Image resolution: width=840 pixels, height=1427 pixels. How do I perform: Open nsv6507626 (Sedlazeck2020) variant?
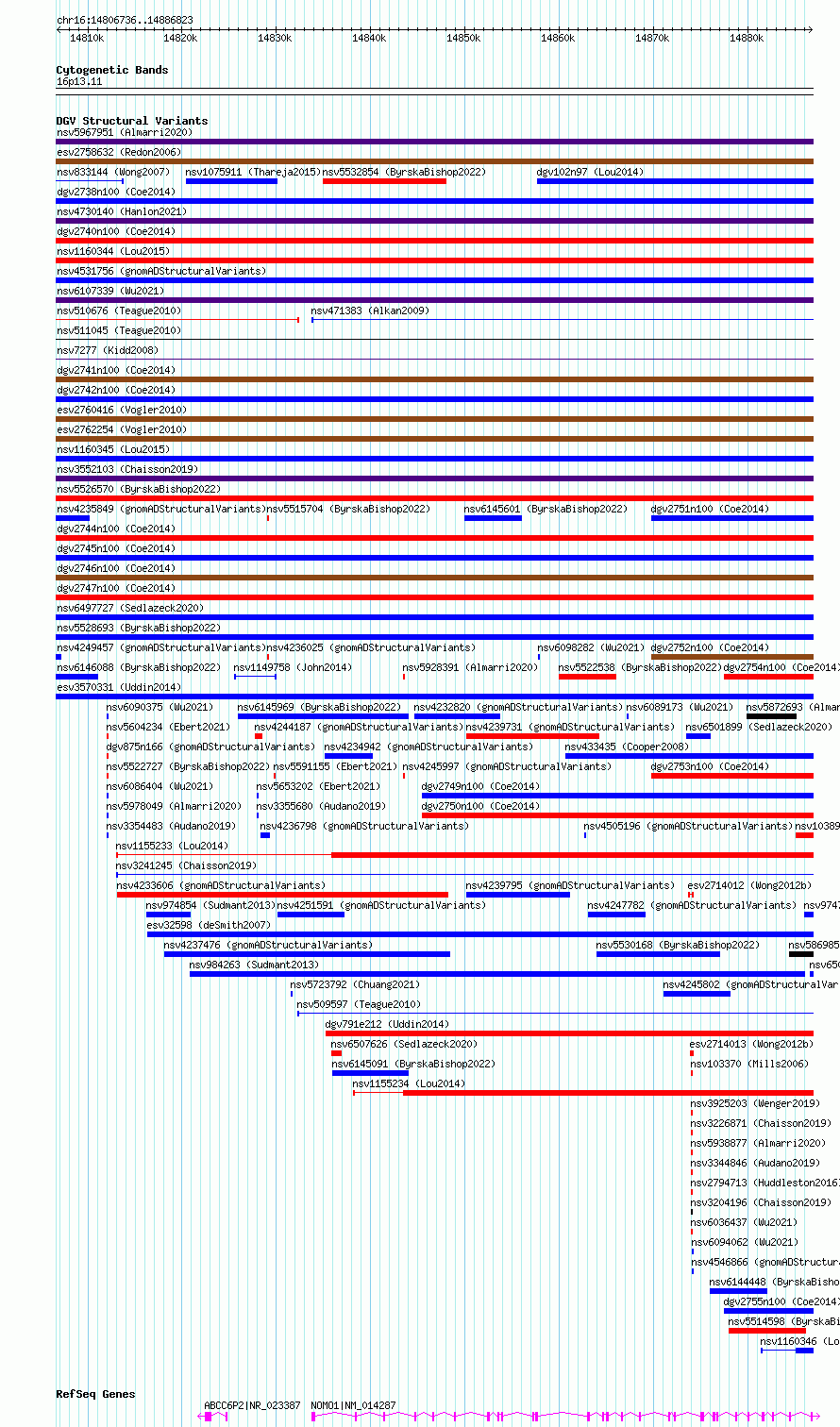(404, 1045)
